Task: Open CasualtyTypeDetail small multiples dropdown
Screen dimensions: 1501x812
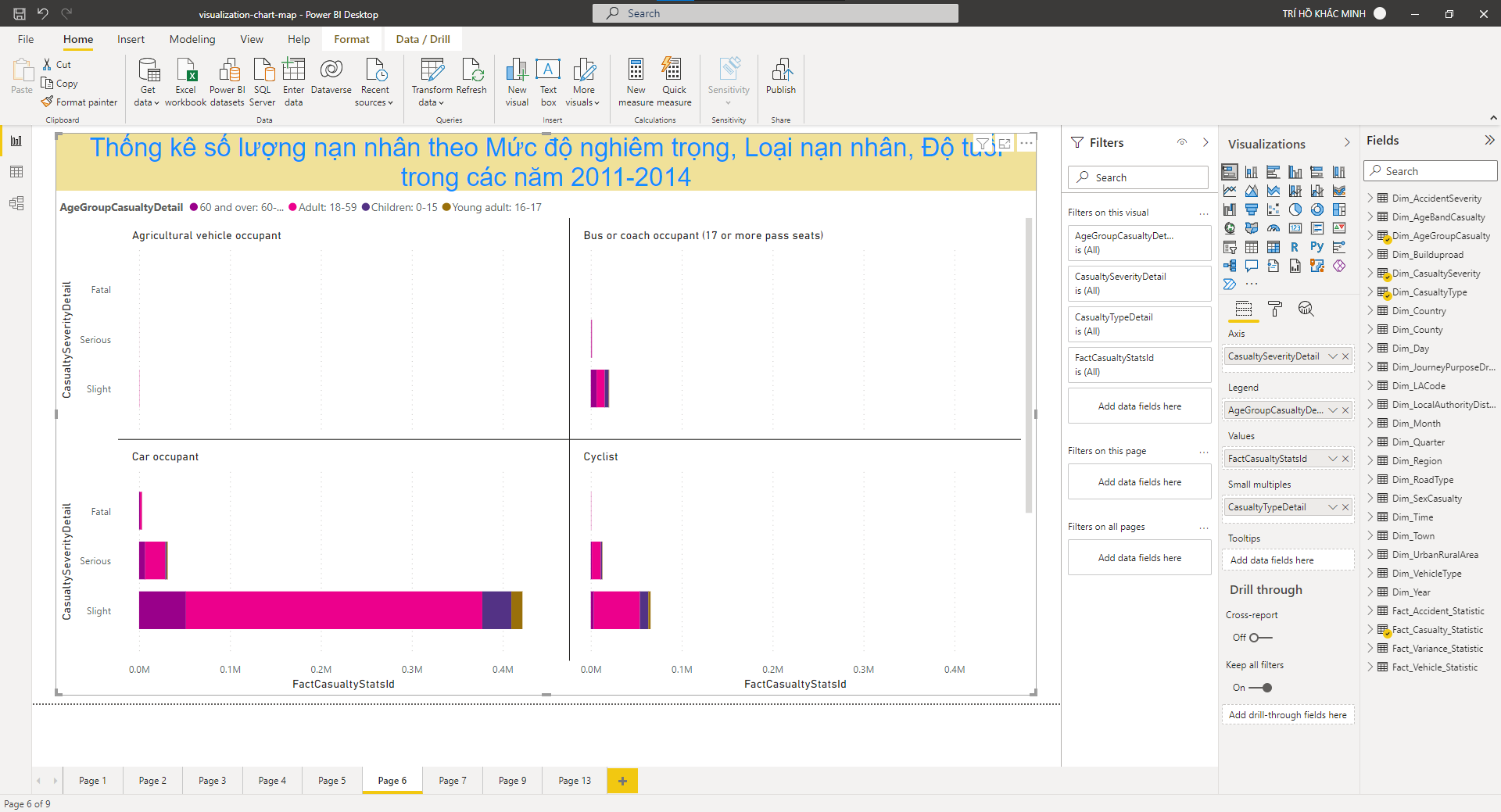Action: pos(1333,507)
